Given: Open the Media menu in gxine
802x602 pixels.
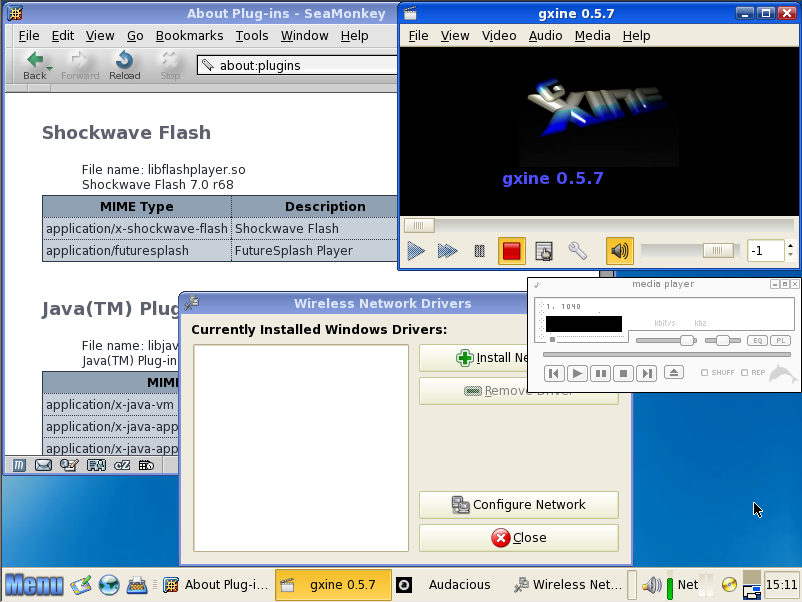Looking at the screenshot, I should tap(592, 36).
